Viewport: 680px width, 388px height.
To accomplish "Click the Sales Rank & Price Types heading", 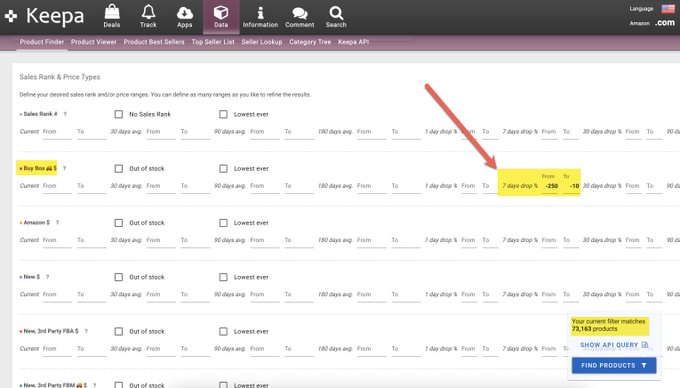I will [x=60, y=77].
